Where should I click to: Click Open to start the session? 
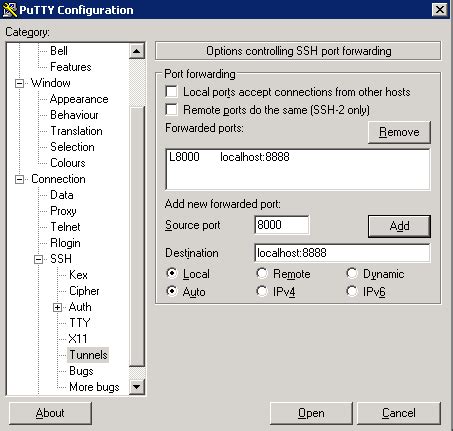pos(311,413)
